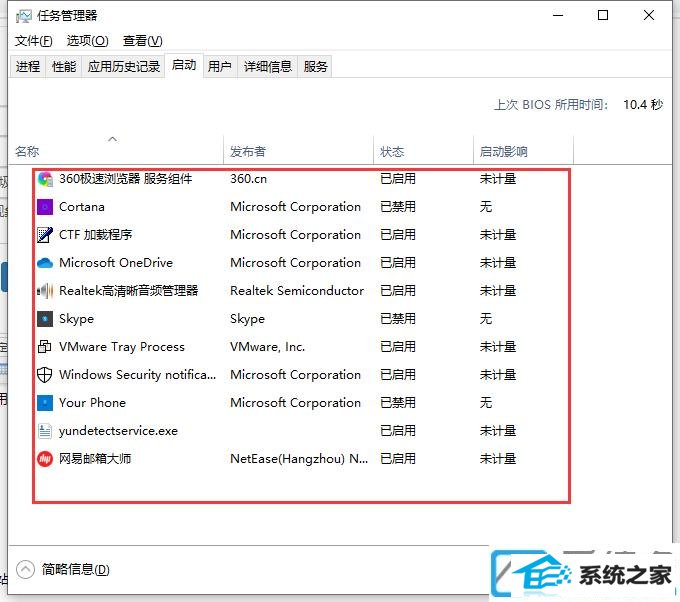Click the Windows Security shield icon
The image size is (680, 602).
(45, 375)
